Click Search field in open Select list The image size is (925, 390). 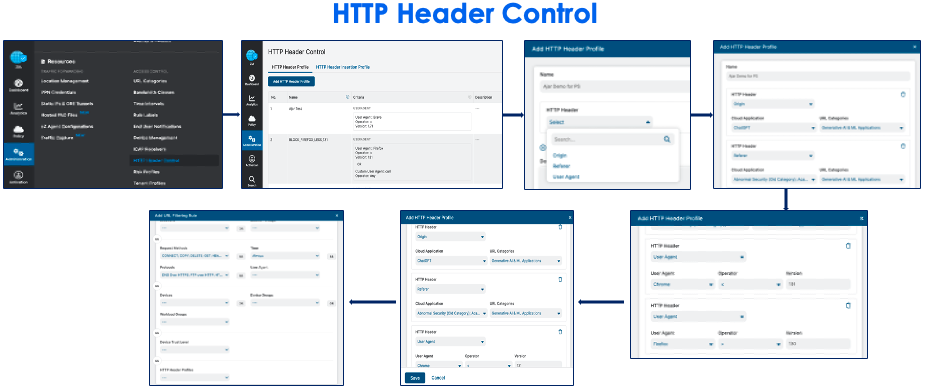(x=612, y=139)
